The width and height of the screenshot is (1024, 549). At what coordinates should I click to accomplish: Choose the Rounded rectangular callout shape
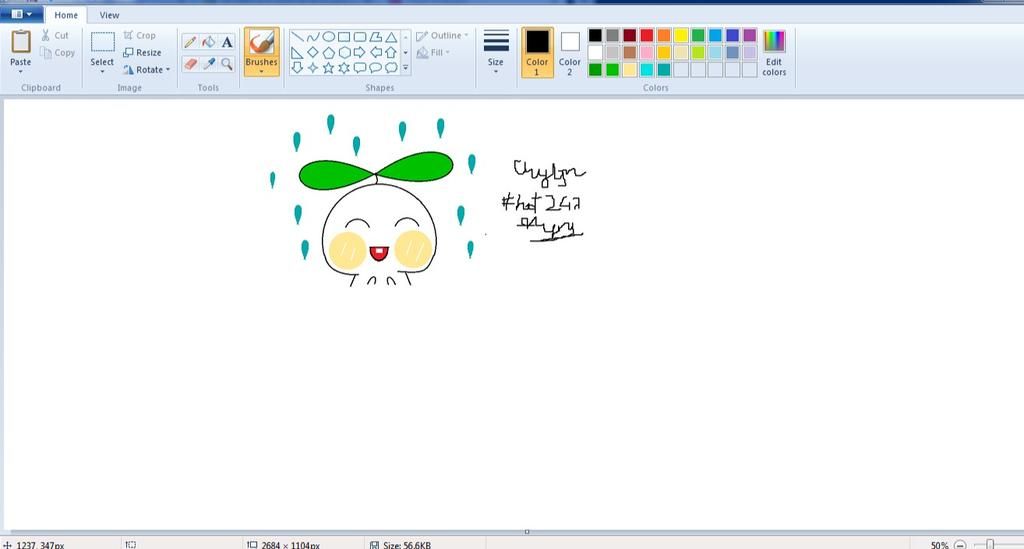click(360, 67)
